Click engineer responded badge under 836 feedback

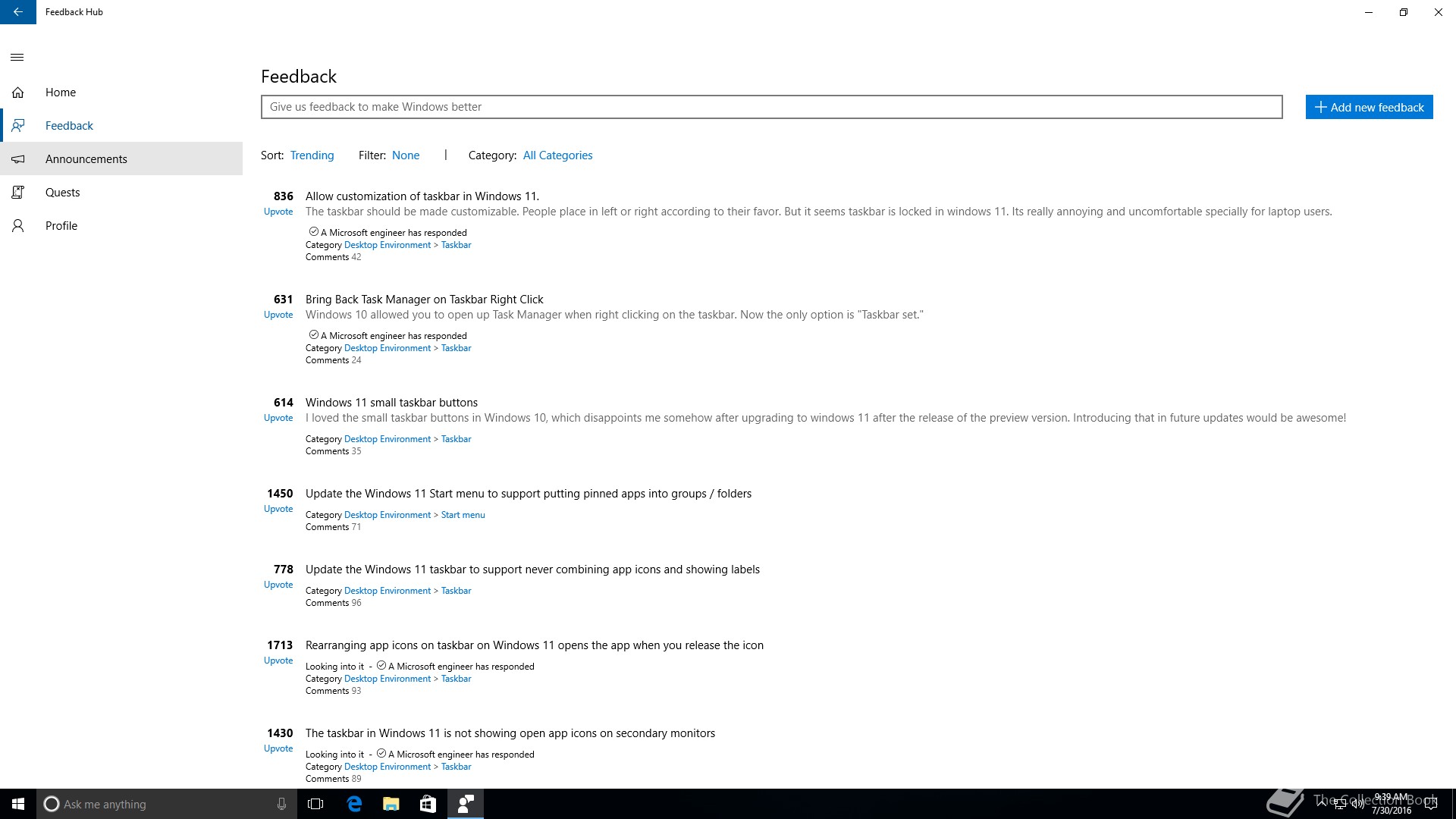(x=388, y=232)
